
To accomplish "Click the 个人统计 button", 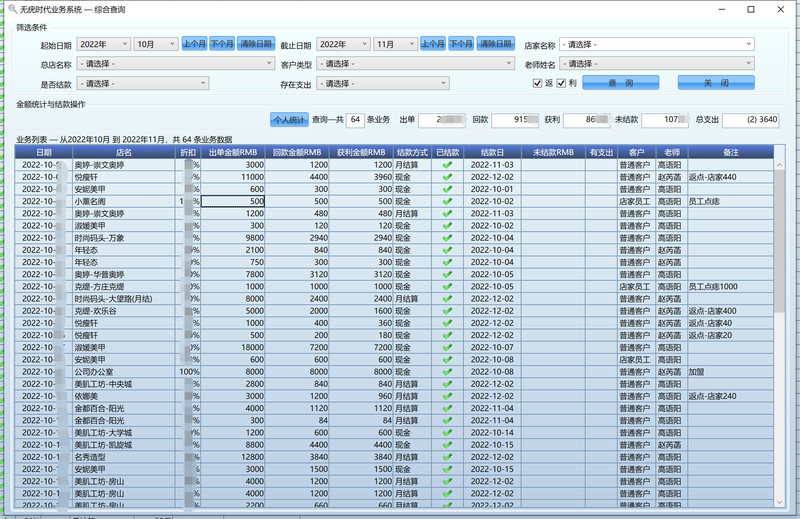I will 289,120.
